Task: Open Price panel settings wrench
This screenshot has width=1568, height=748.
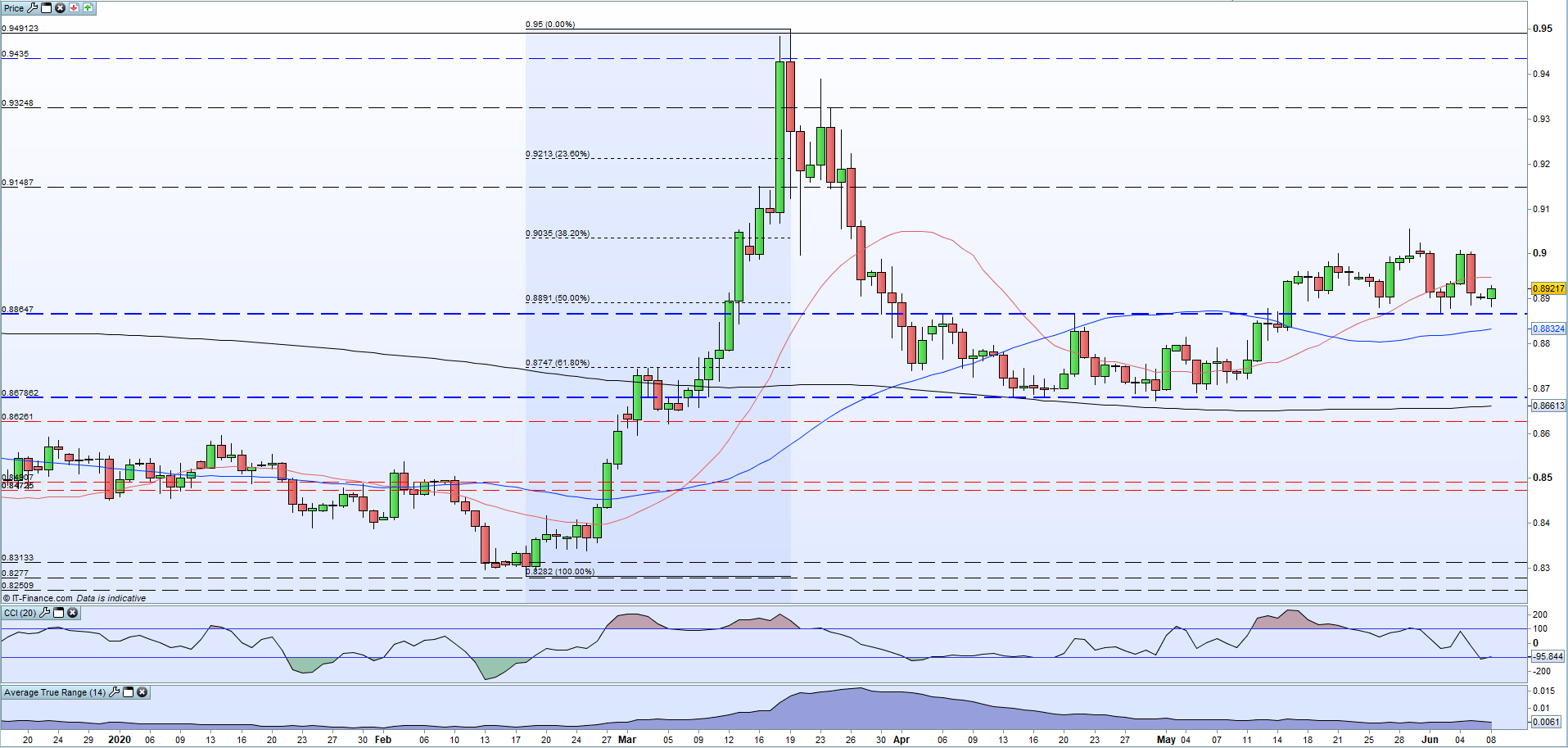Action: 33,7
